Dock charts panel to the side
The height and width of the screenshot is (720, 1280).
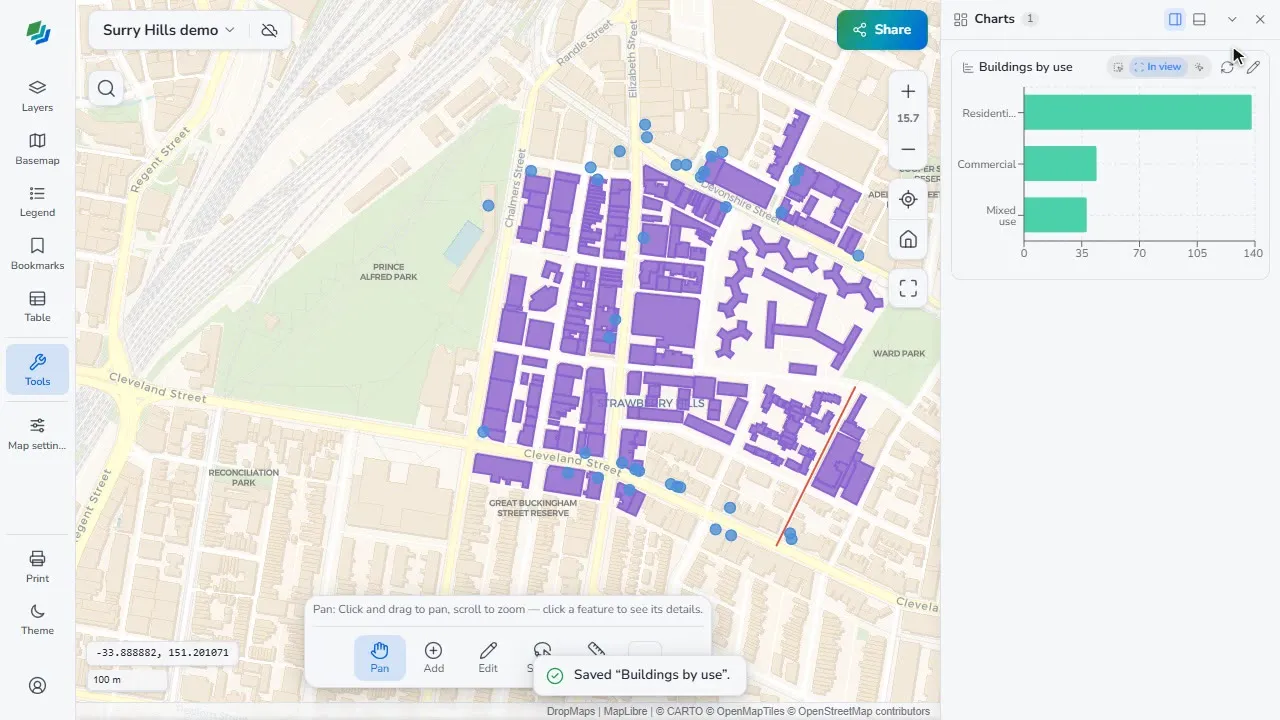point(1175,19)
